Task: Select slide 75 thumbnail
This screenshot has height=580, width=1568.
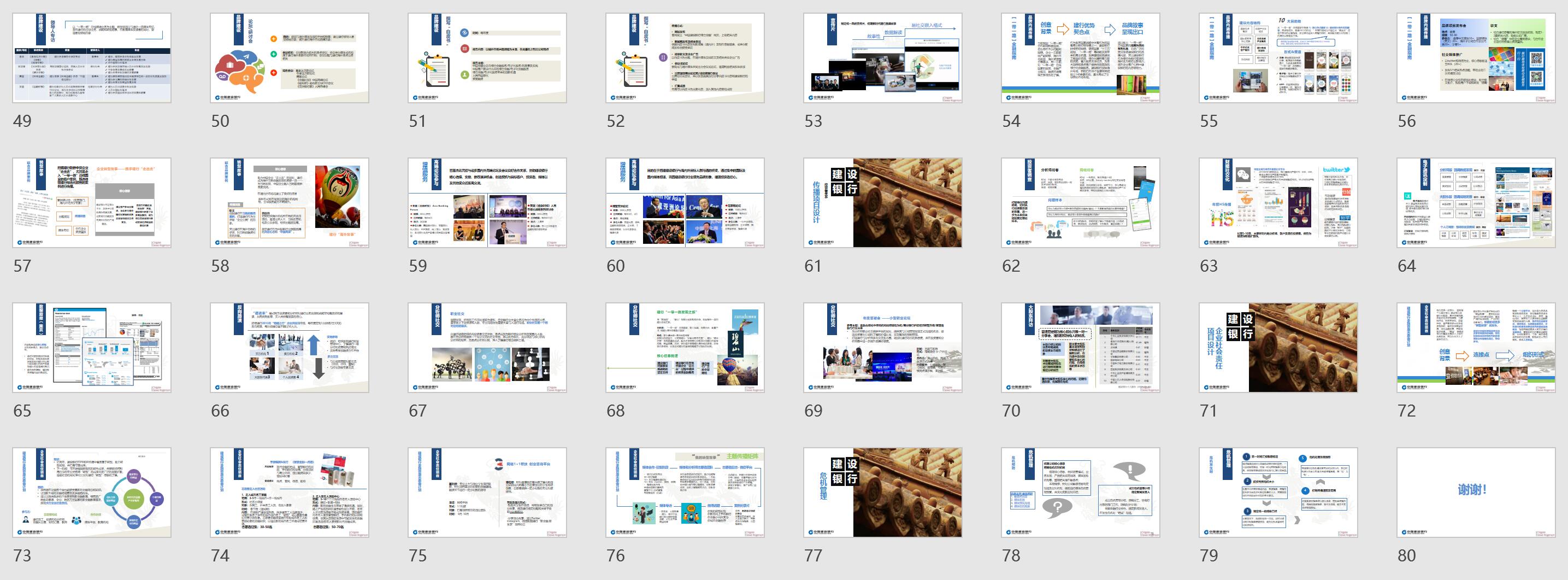Action: pos(487,493)
